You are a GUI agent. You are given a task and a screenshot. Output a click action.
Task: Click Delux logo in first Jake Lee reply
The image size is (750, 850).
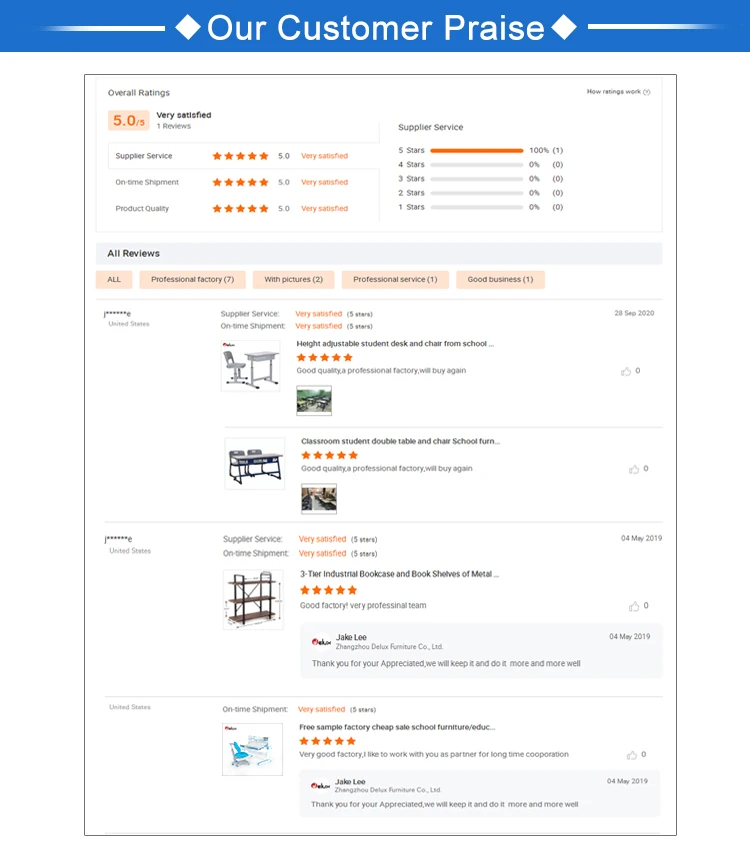(321, 642)
